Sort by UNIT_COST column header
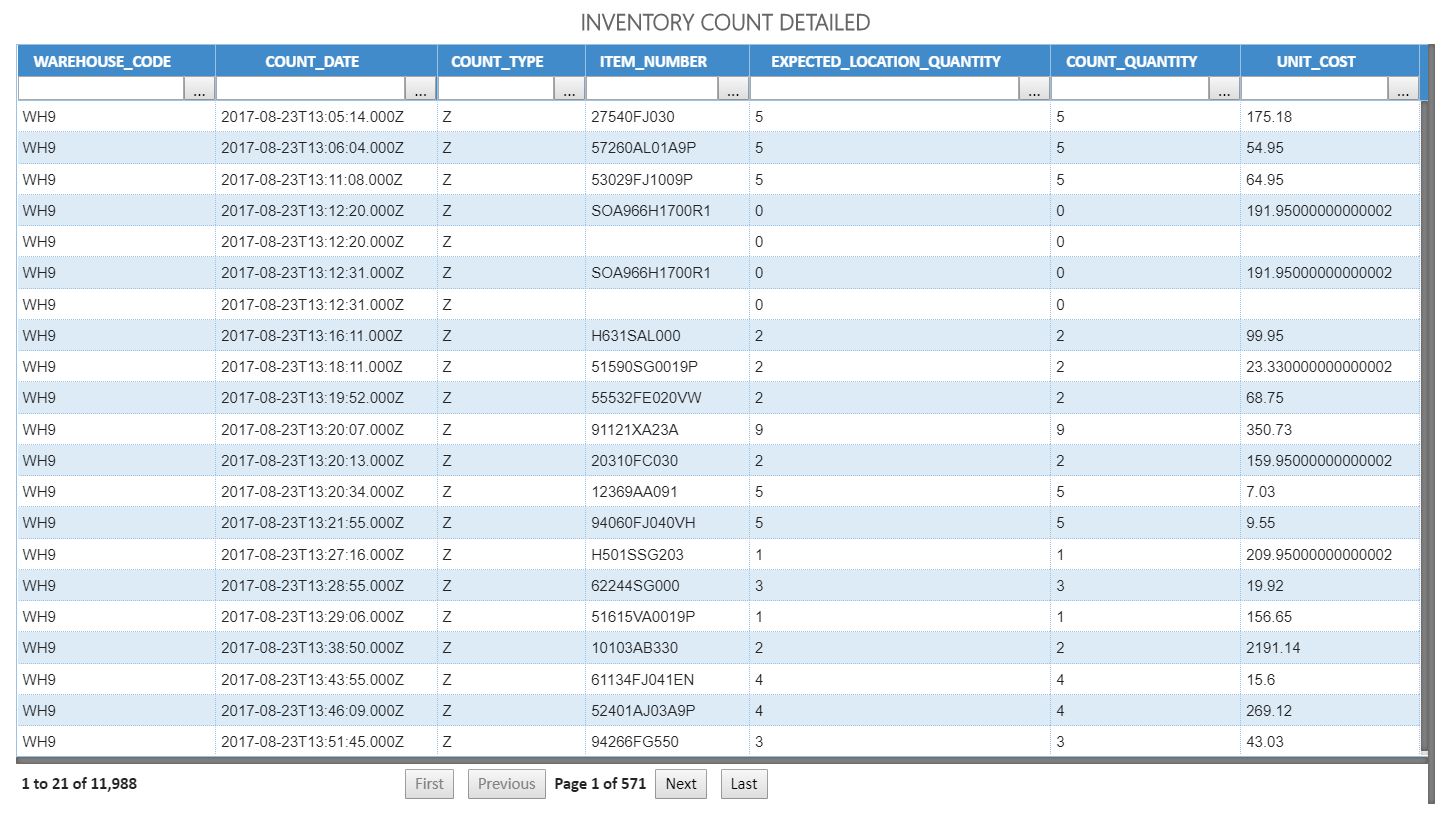Screen dimensions: 1453x815 [1316, 62]
